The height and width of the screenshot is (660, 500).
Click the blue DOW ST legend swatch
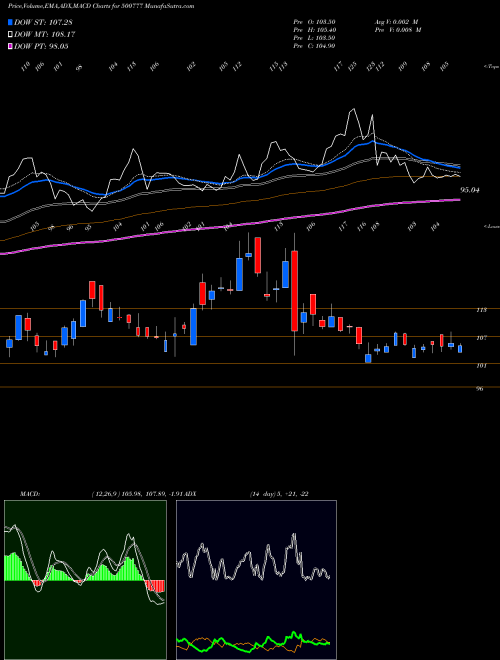click(x=10, y=22)
